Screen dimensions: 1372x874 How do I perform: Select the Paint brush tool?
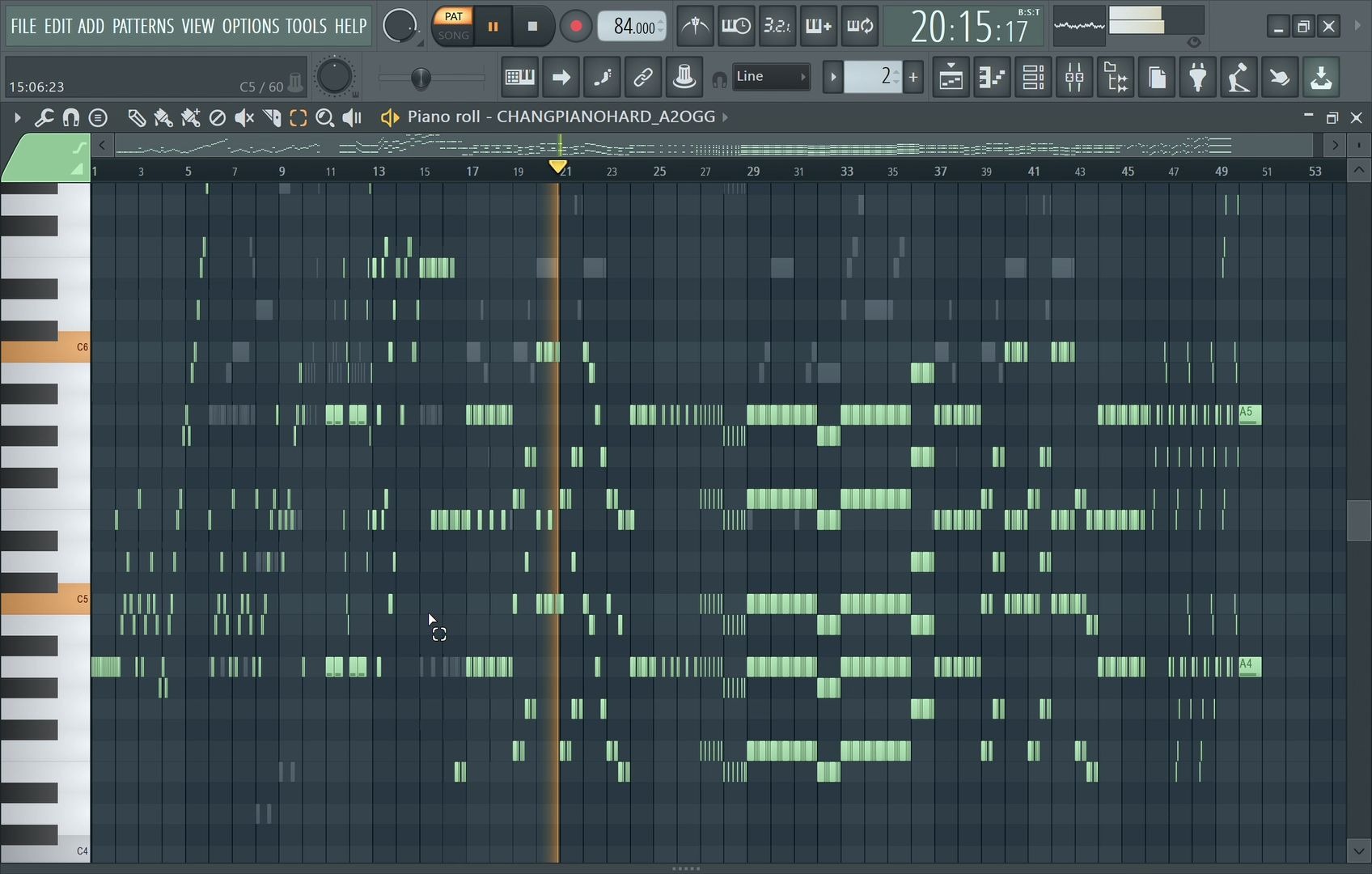point(163,118)
